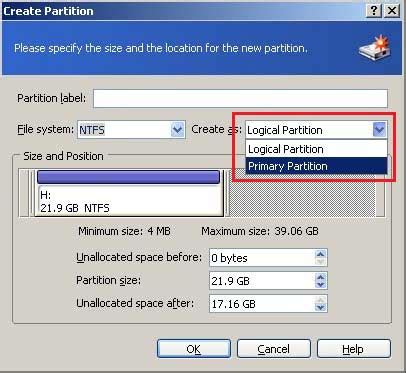The height and width of the screenshot is (373, 406).
Task: Cancel the Create Partition dialog
Action: click(x=274, y=349)
